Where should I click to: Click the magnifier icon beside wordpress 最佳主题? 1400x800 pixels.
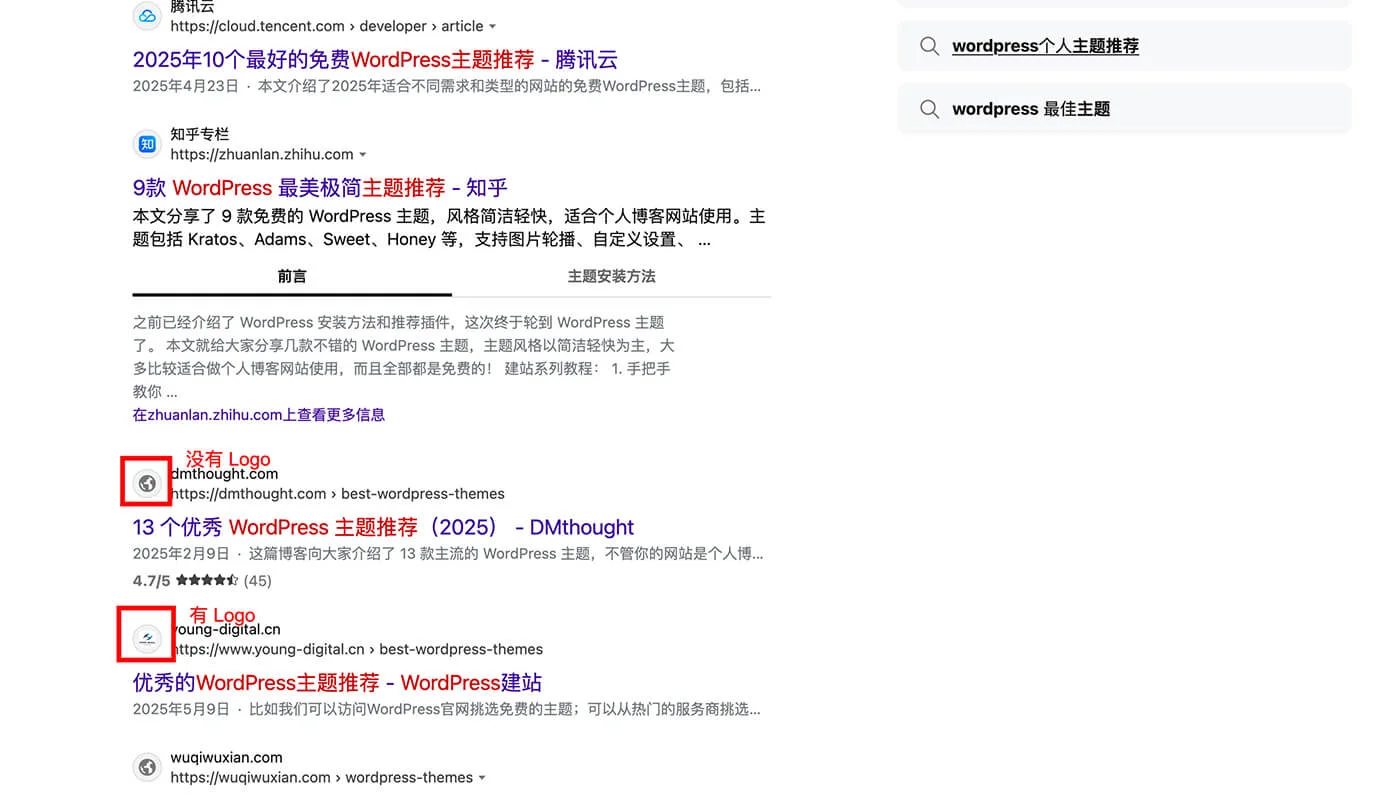tap(929, 108)
